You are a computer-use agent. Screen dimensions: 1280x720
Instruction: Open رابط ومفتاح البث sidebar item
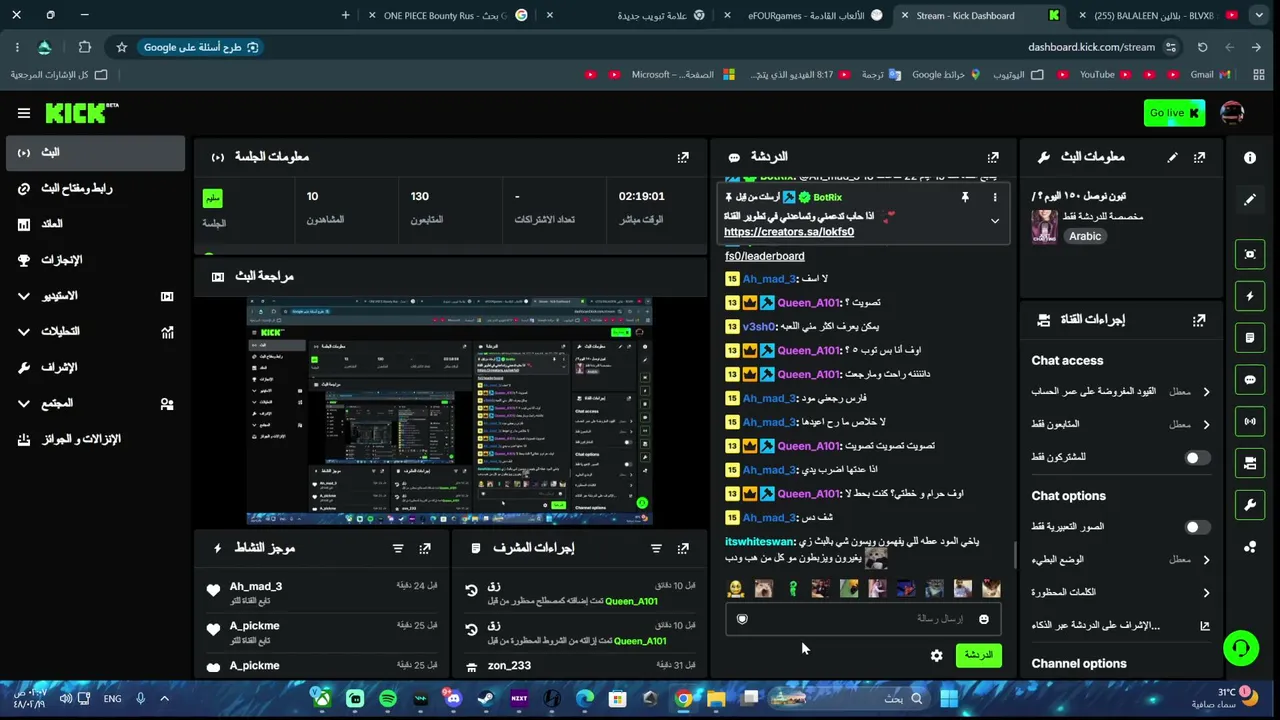coord(93,188)
